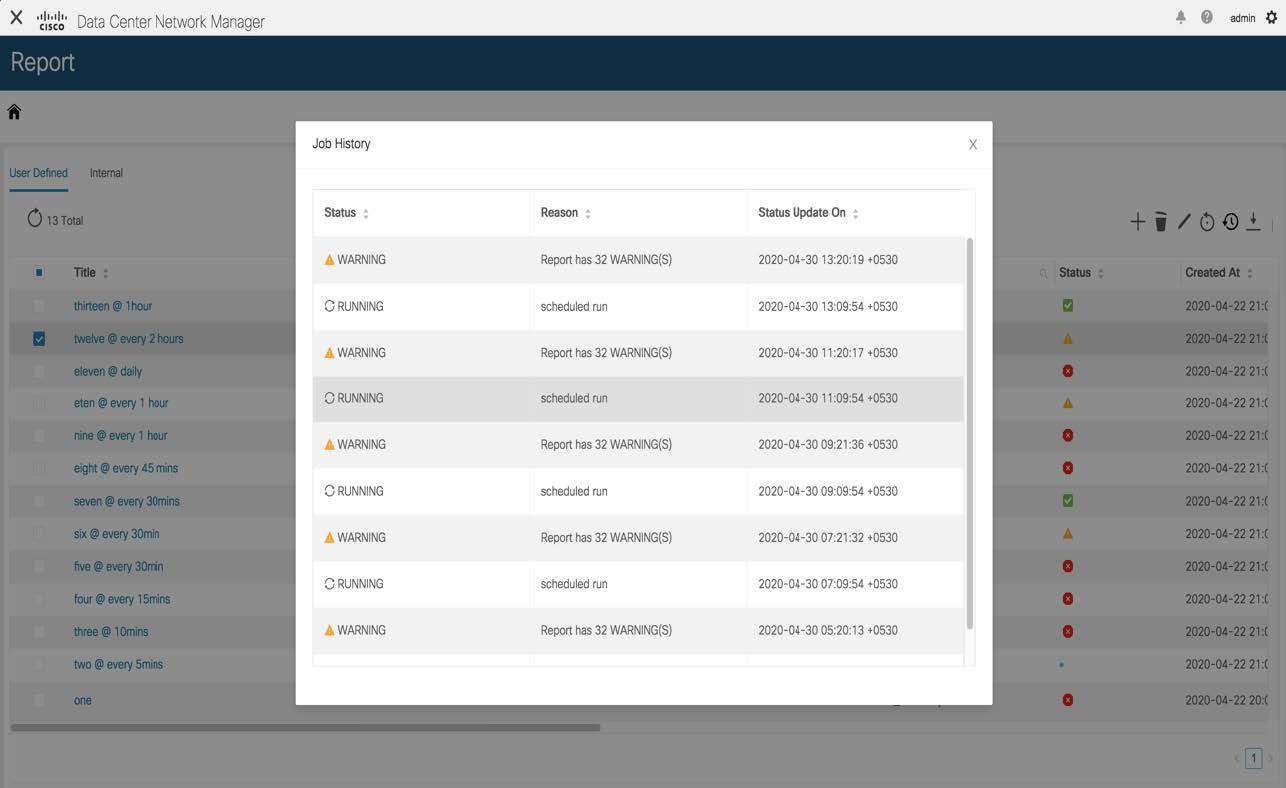Click the add new report icon
Screen dimensions: 1286x788
(x=1137, y=222)
